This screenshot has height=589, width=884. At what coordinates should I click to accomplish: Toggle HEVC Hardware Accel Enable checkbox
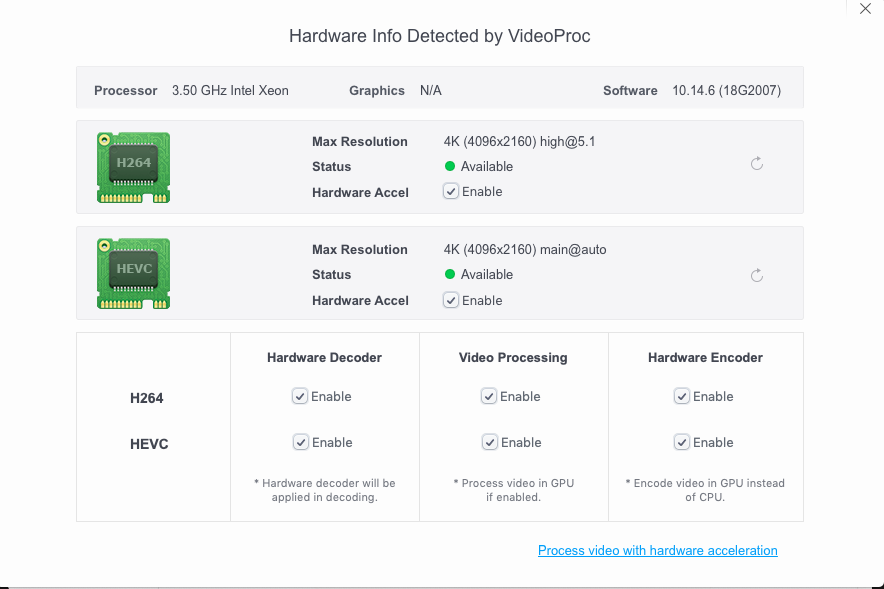(451, 300)
